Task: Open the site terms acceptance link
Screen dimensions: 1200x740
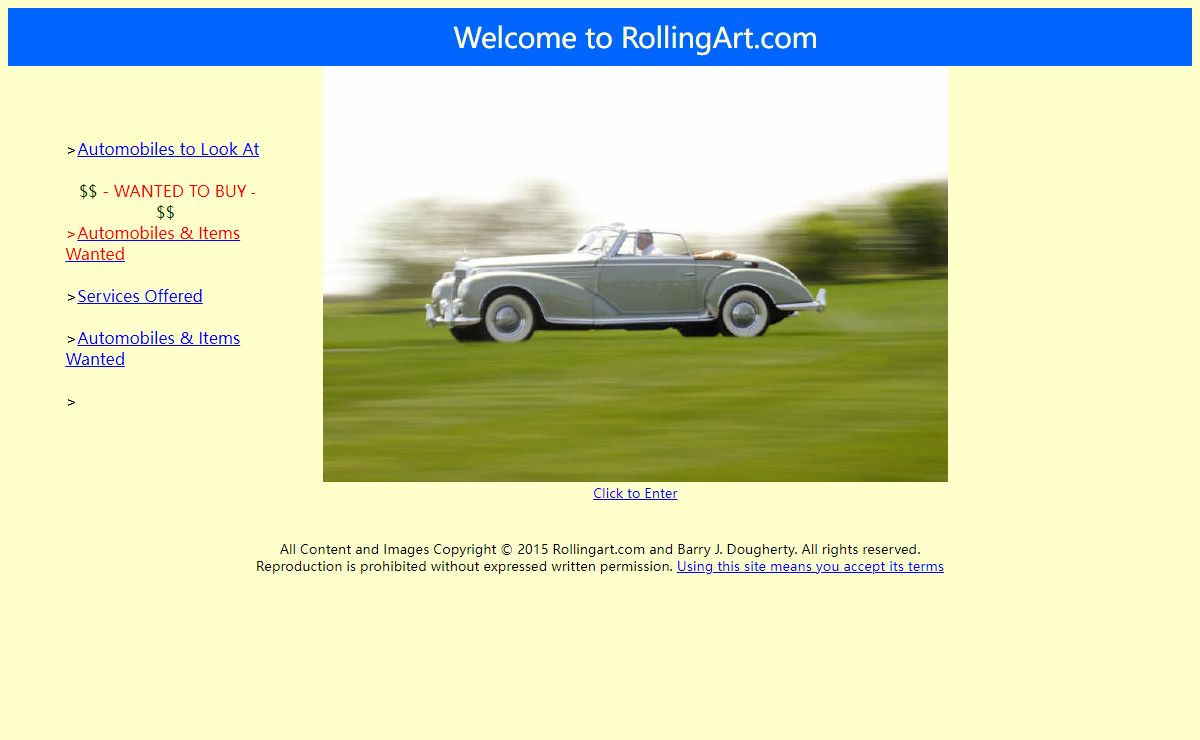Action: pyautogui.click(x=810, y=566)
